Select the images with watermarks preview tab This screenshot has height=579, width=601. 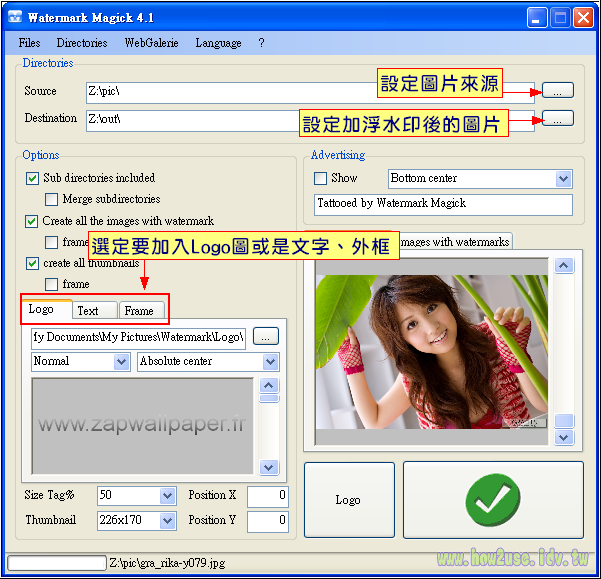point(455,242)
